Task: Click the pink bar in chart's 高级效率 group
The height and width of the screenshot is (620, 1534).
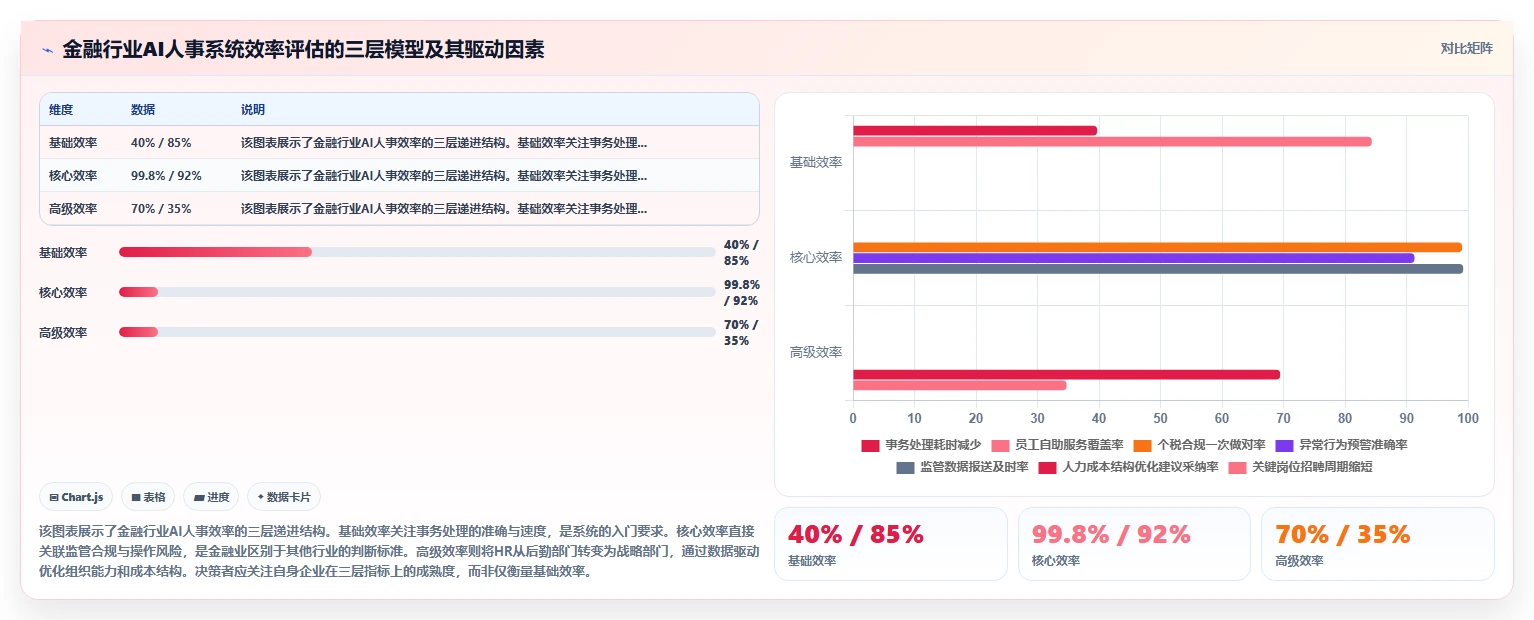Action: tap(960, 386)
